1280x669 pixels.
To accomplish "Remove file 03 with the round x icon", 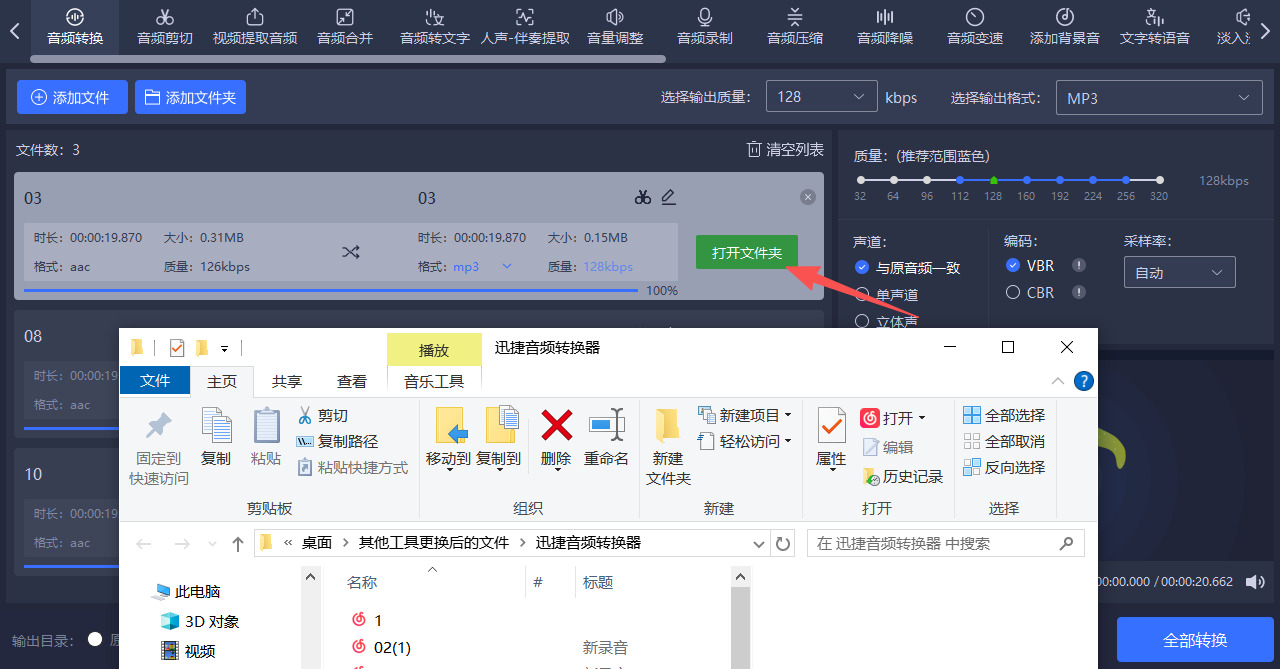I will point(808,198).
